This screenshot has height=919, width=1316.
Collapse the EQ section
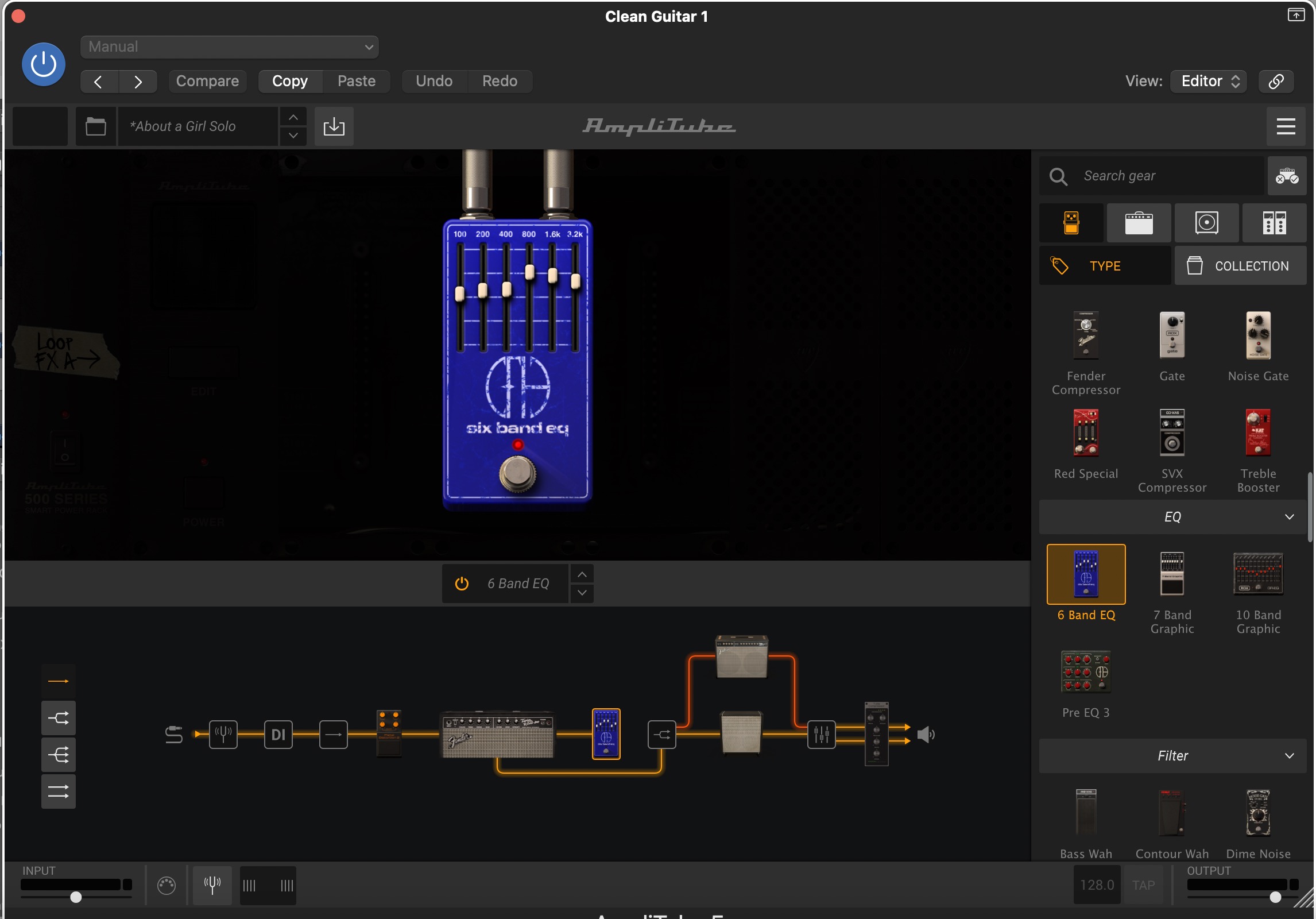pyautogui.click(x=1173, y=517)
